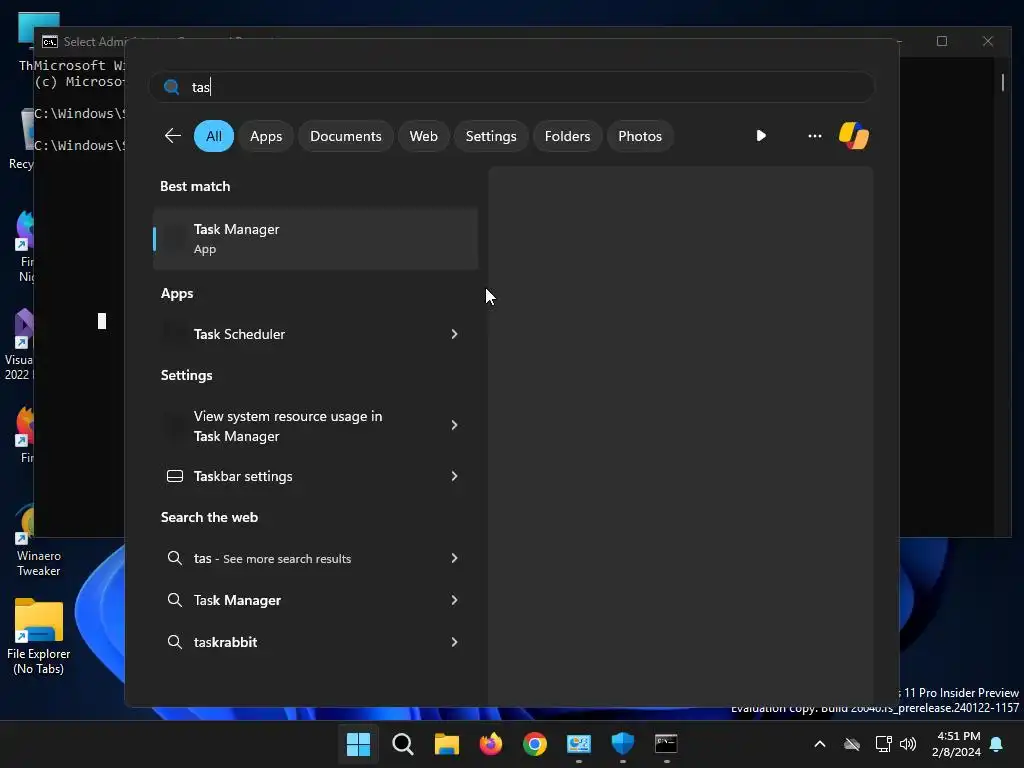Launch Firefox from the taskbar
Viewport: 1024px width, 768px height.
click(x=490, y=744)
